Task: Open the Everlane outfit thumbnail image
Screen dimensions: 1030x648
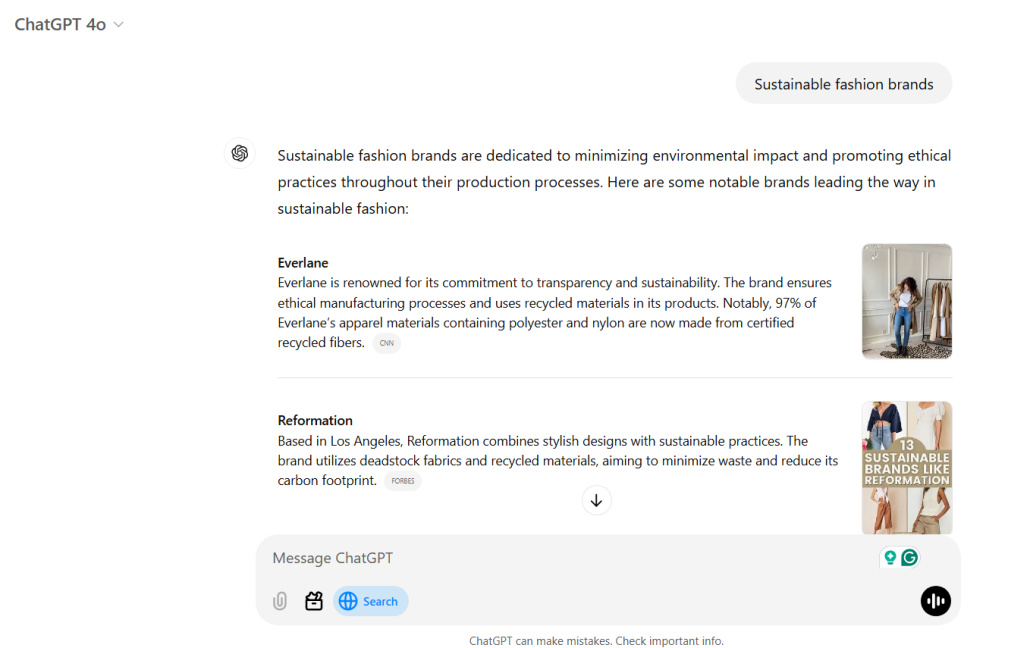Action: coord(907,301)
